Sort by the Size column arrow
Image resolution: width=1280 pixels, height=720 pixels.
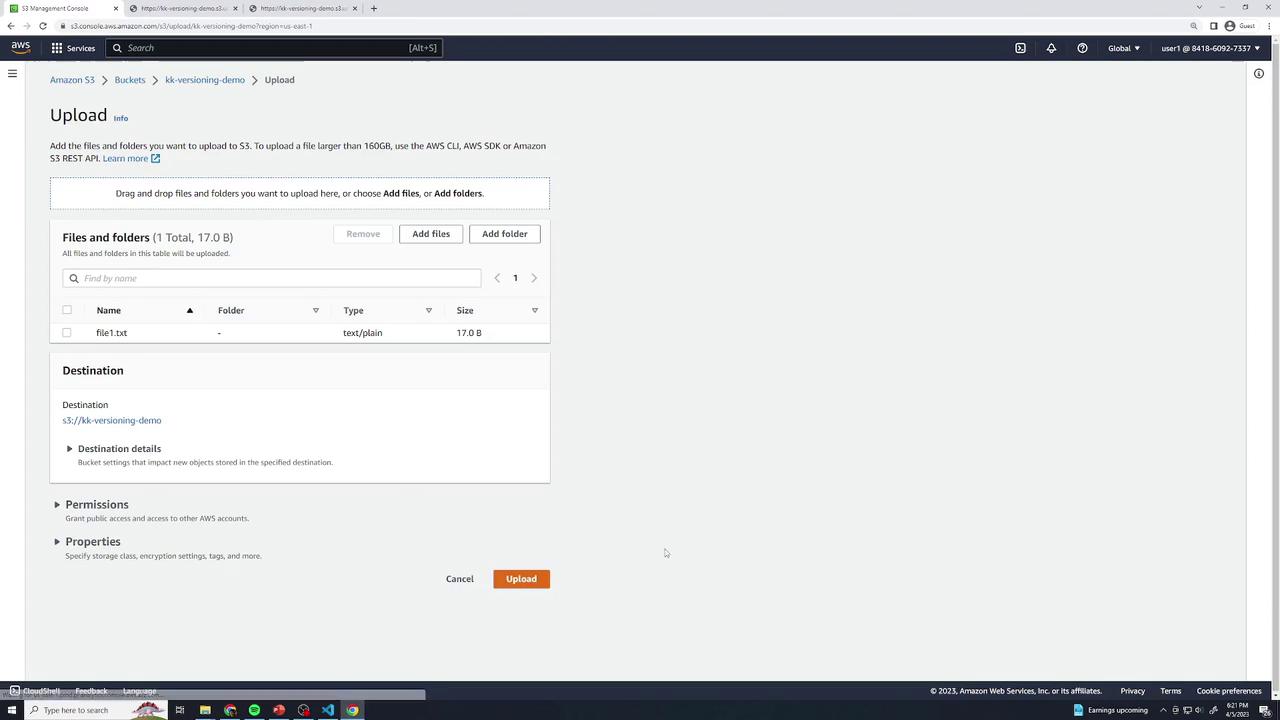coord(535,310)
